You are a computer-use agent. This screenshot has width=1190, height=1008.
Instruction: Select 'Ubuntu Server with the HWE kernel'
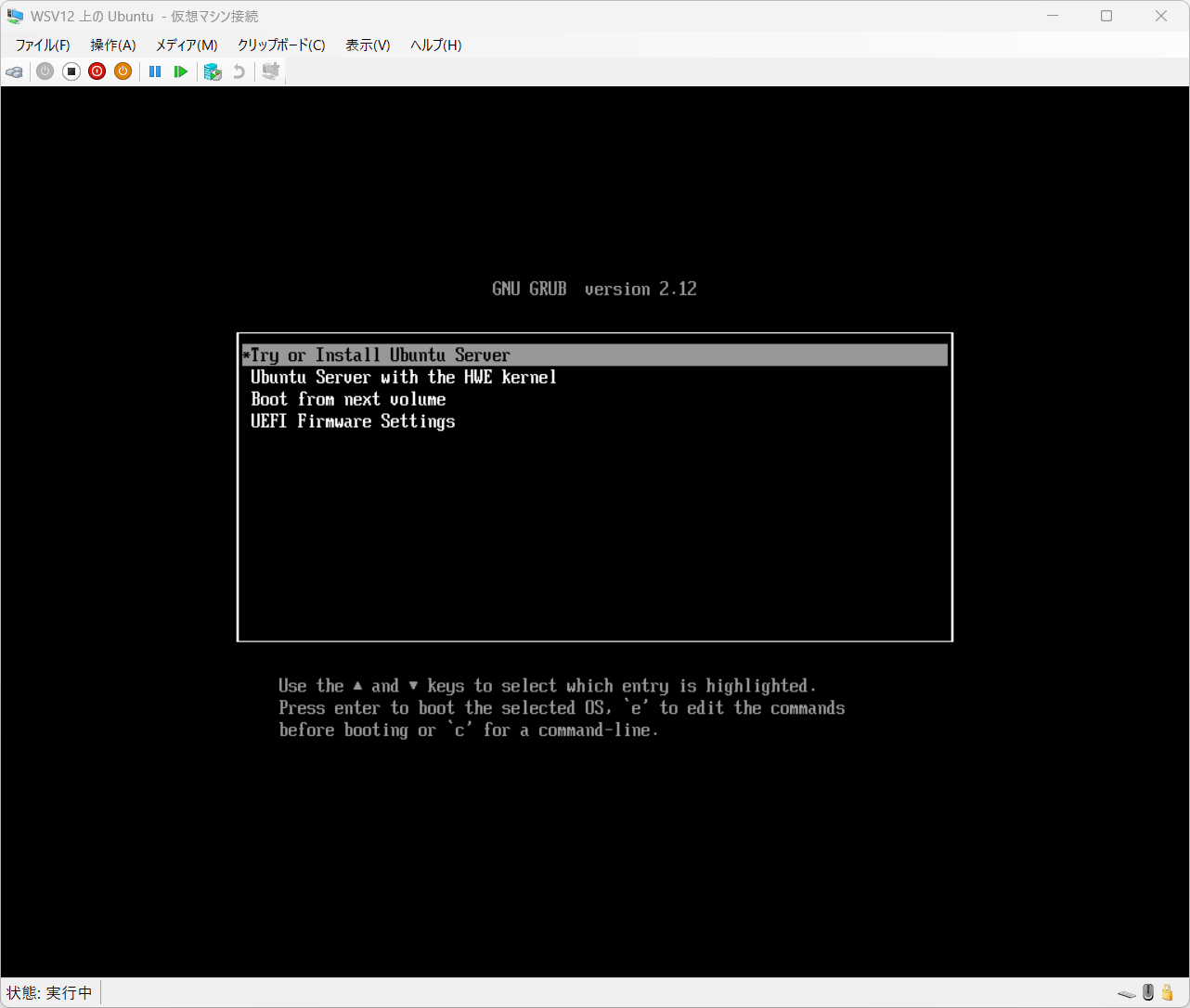click(x=595, y=377)
